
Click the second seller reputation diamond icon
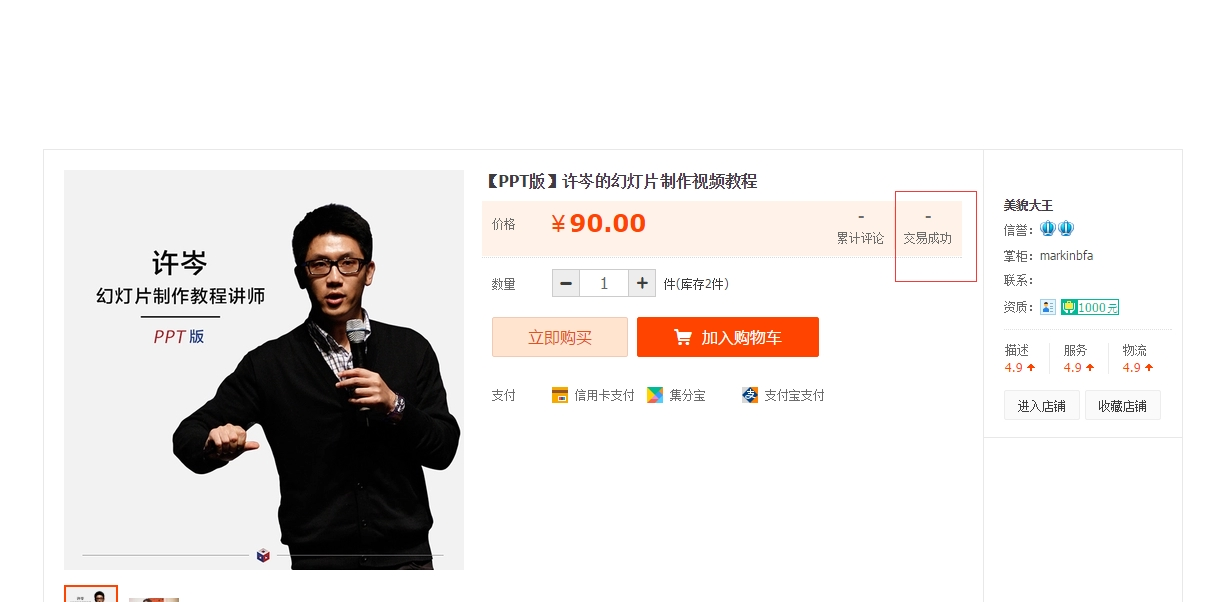pyautogui.click(x=1066, y=229)
